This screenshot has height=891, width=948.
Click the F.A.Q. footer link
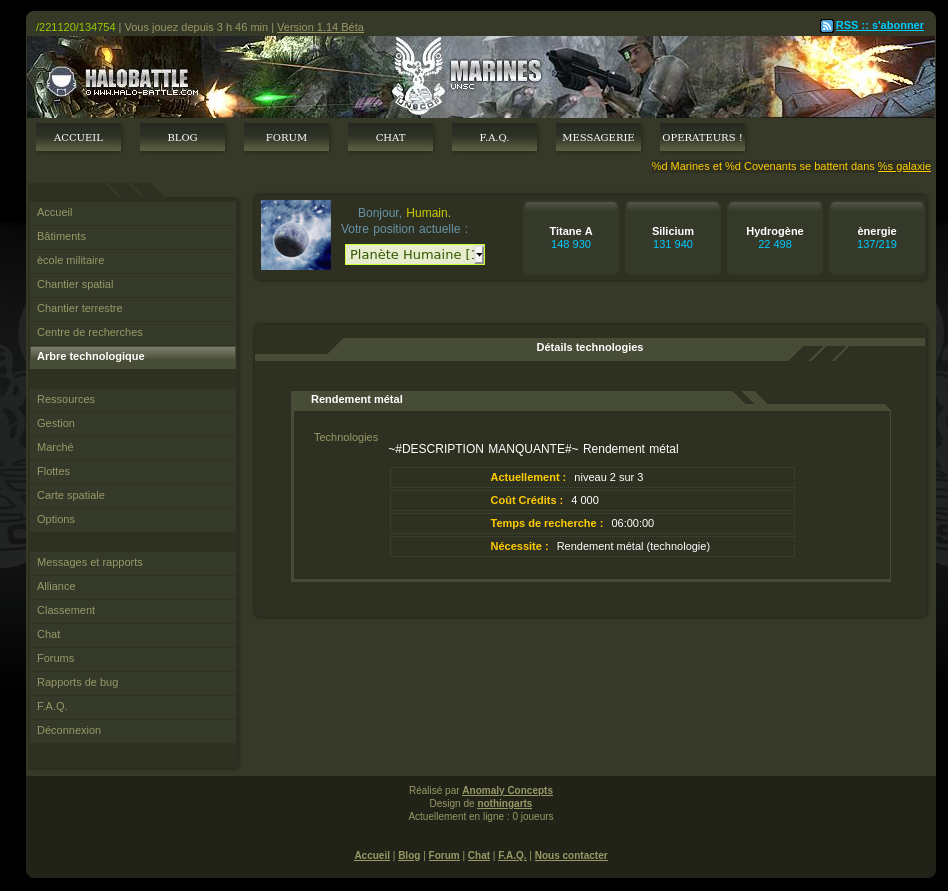[x=512, y=856]
